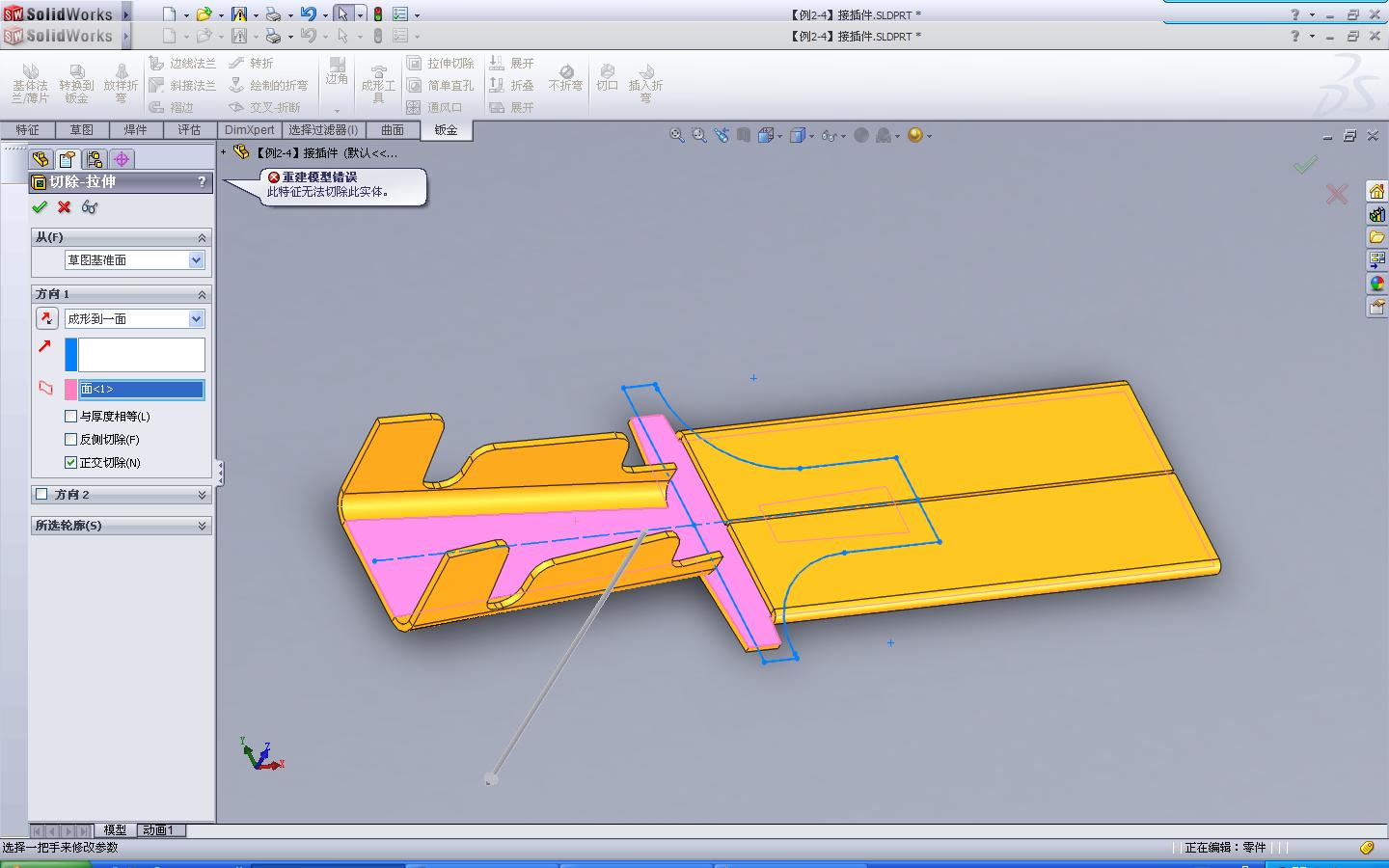Click the detailed preview glasses icon
Image resolution: width=1389 pixels, height=868 pixels.
[90, 207]
